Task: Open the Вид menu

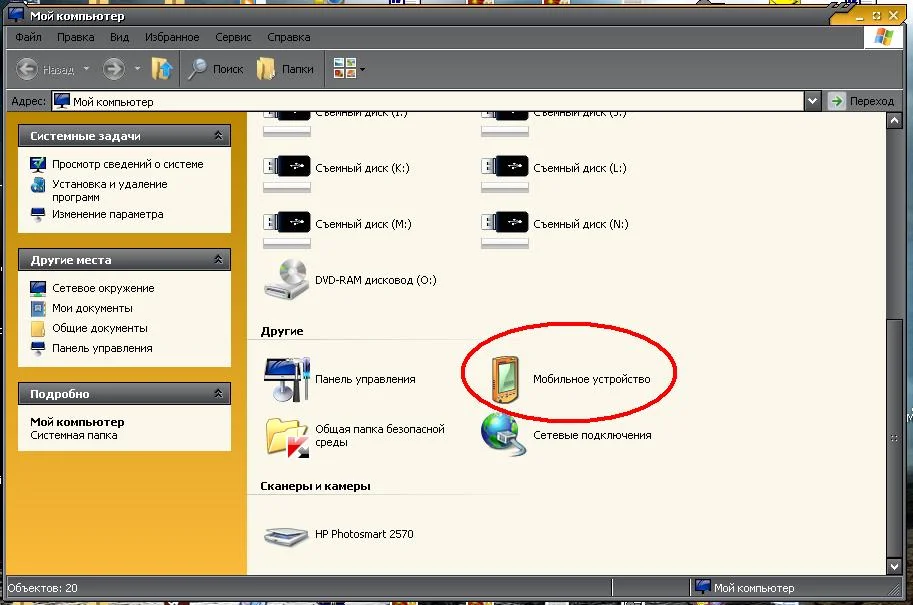Action: (x=119, y=37)
